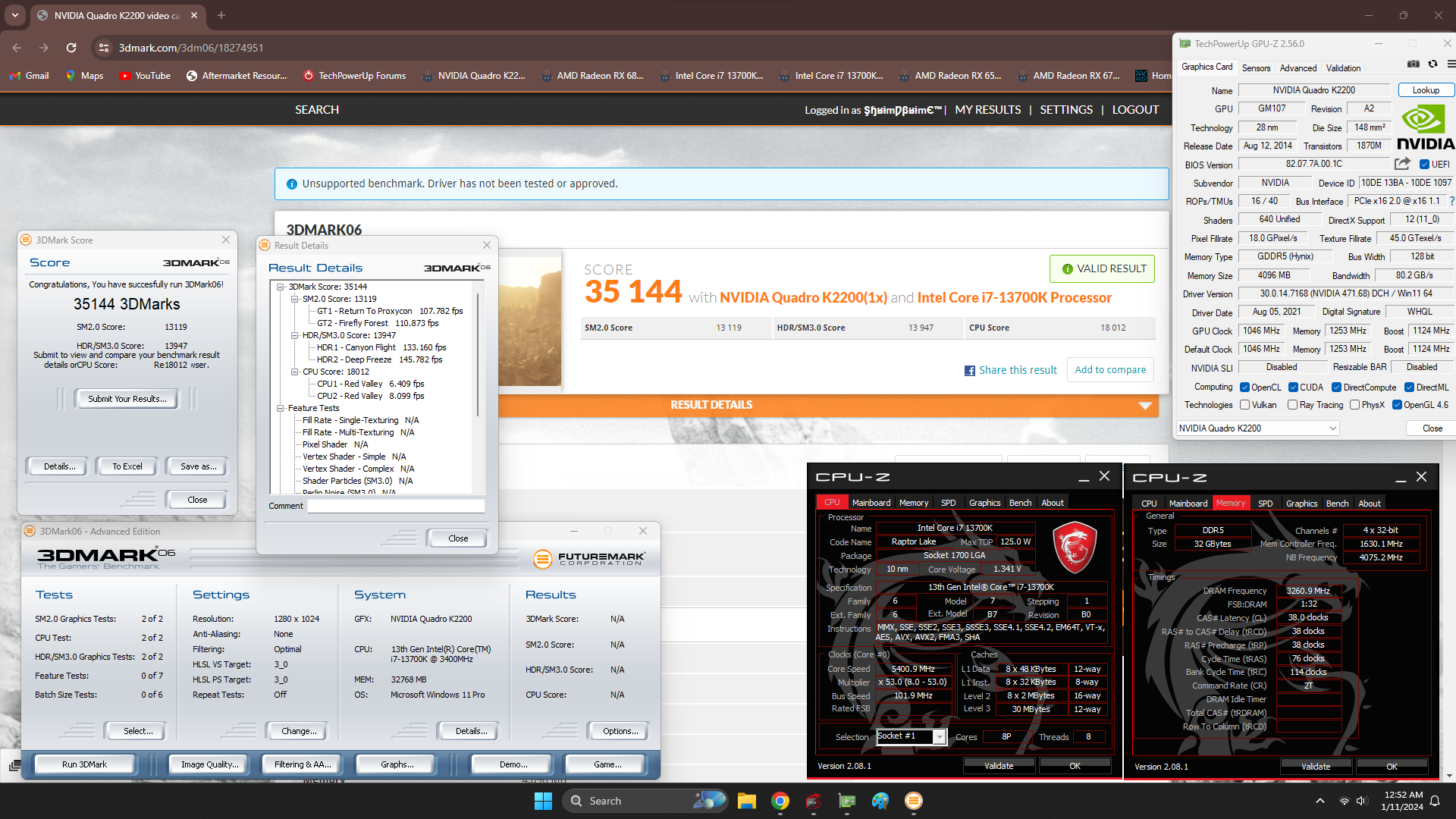Switch to the Sensors tab in GPU-Z
The width and height of the screenshot is (1456, 819).
point(1256,68)
